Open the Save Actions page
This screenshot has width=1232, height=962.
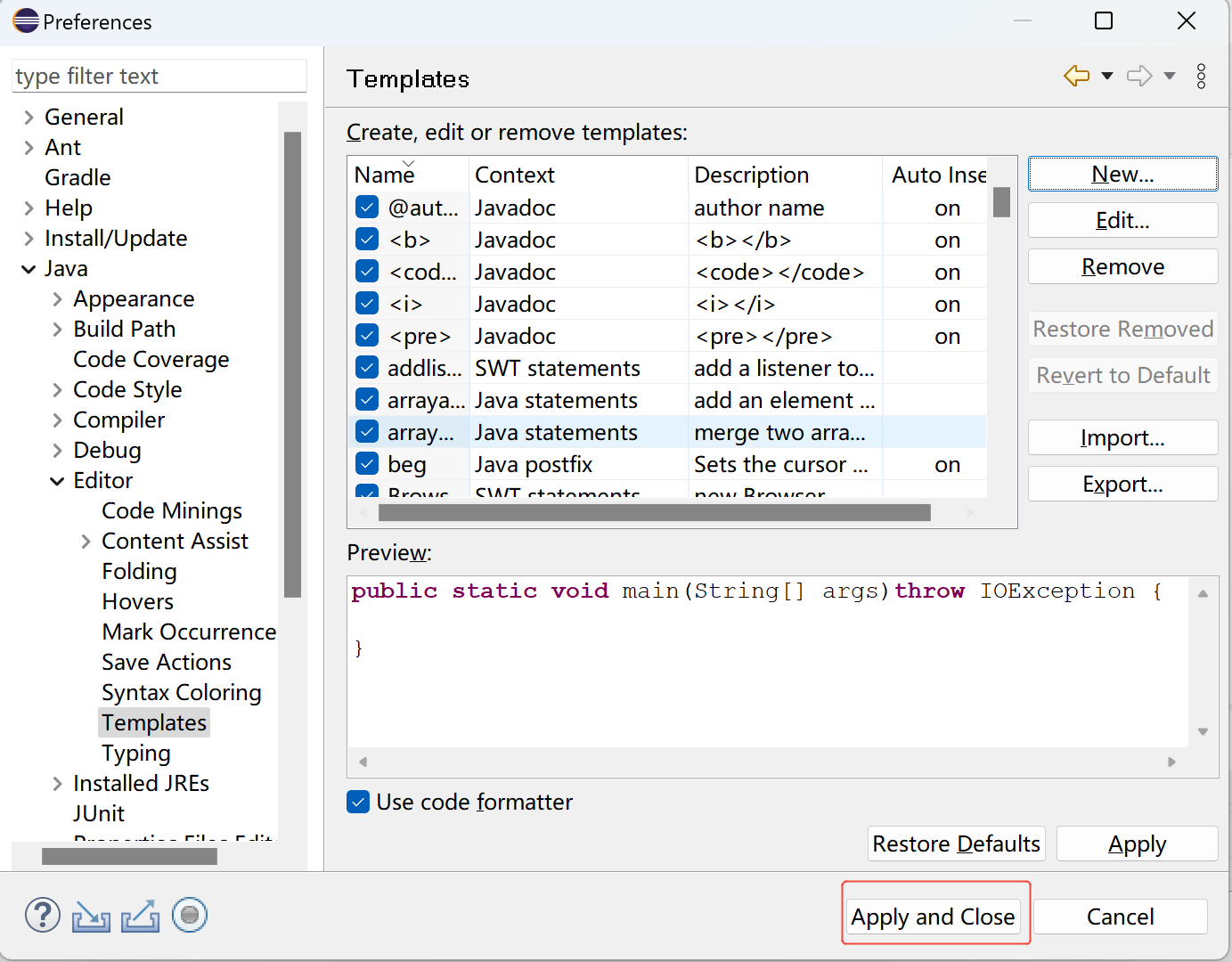(x=167, y=663)
